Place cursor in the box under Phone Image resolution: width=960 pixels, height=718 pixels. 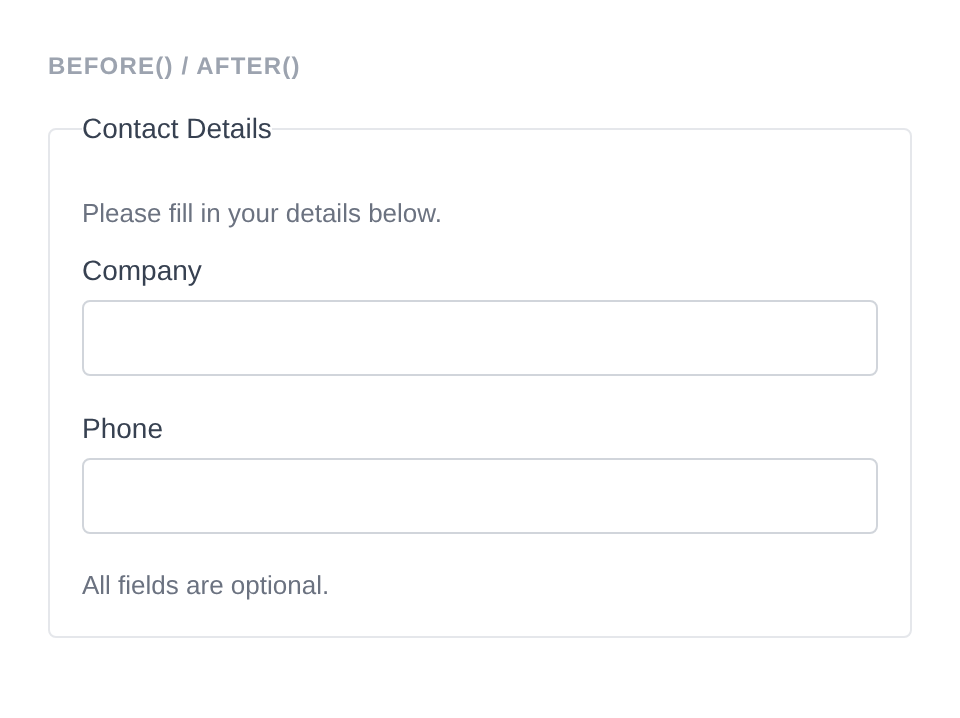point(480,496)
